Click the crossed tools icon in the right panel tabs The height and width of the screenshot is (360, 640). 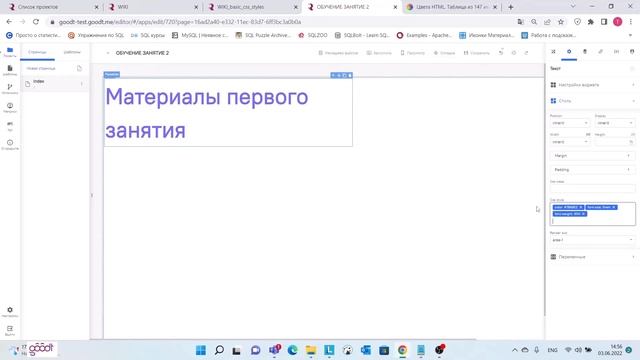pos(553,51)
